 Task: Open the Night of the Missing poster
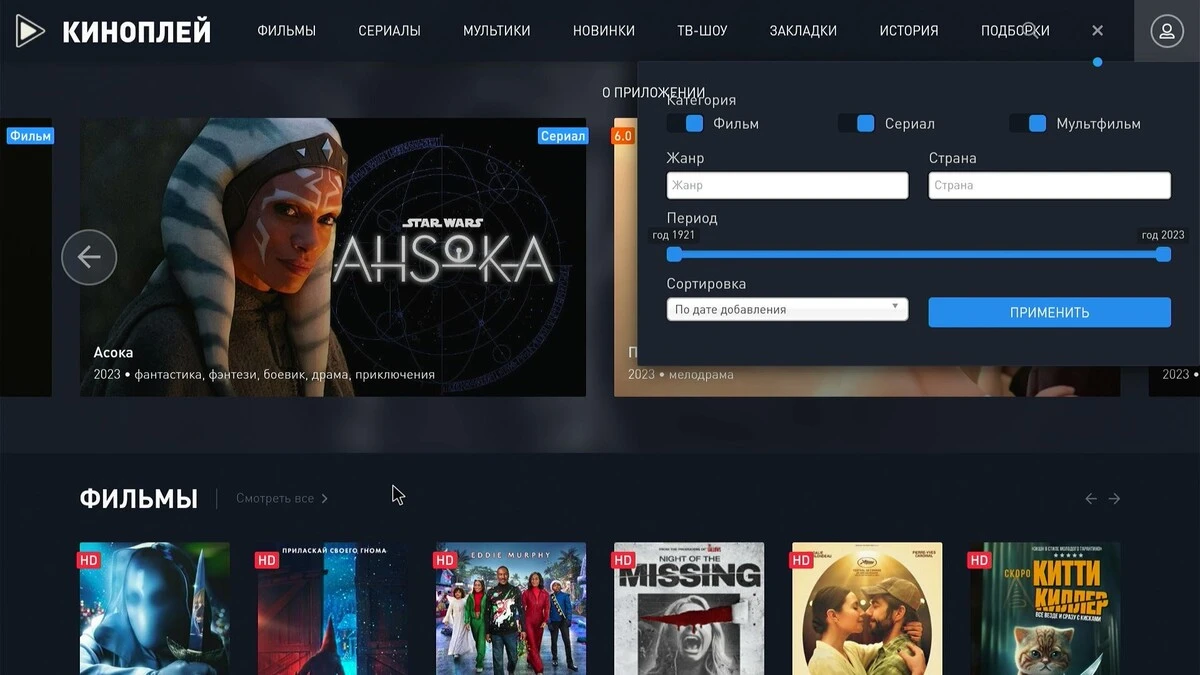pos(689,608)
